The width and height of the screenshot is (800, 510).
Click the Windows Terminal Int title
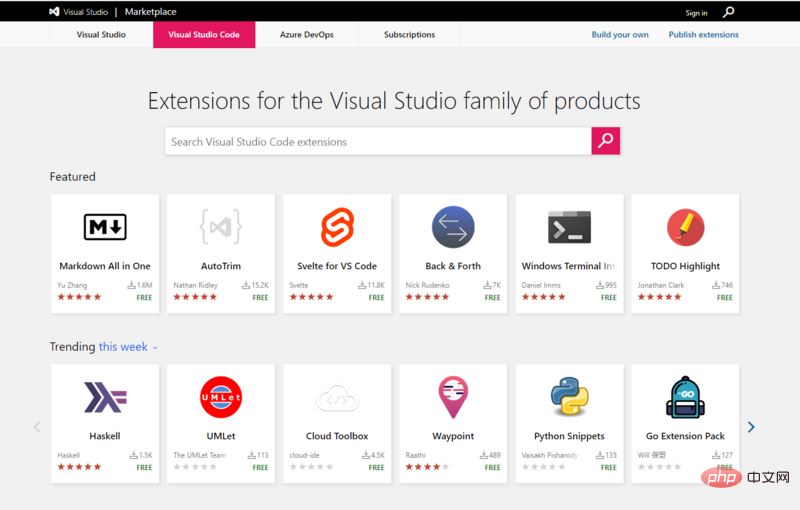click(x=569, y=266)
